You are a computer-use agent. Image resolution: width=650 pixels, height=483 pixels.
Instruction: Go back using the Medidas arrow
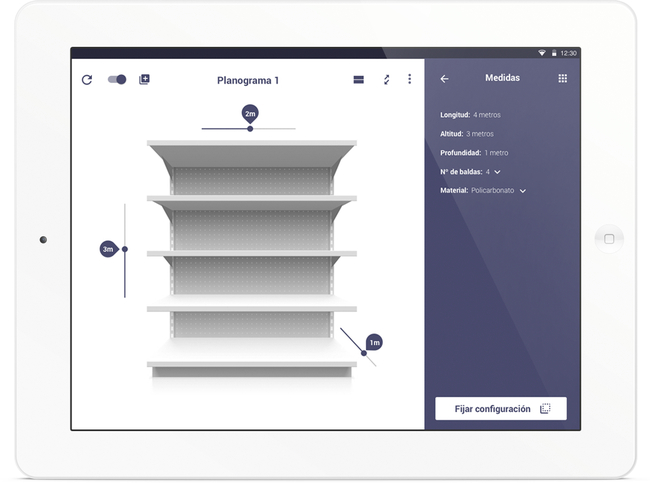(x=444, y=79)
